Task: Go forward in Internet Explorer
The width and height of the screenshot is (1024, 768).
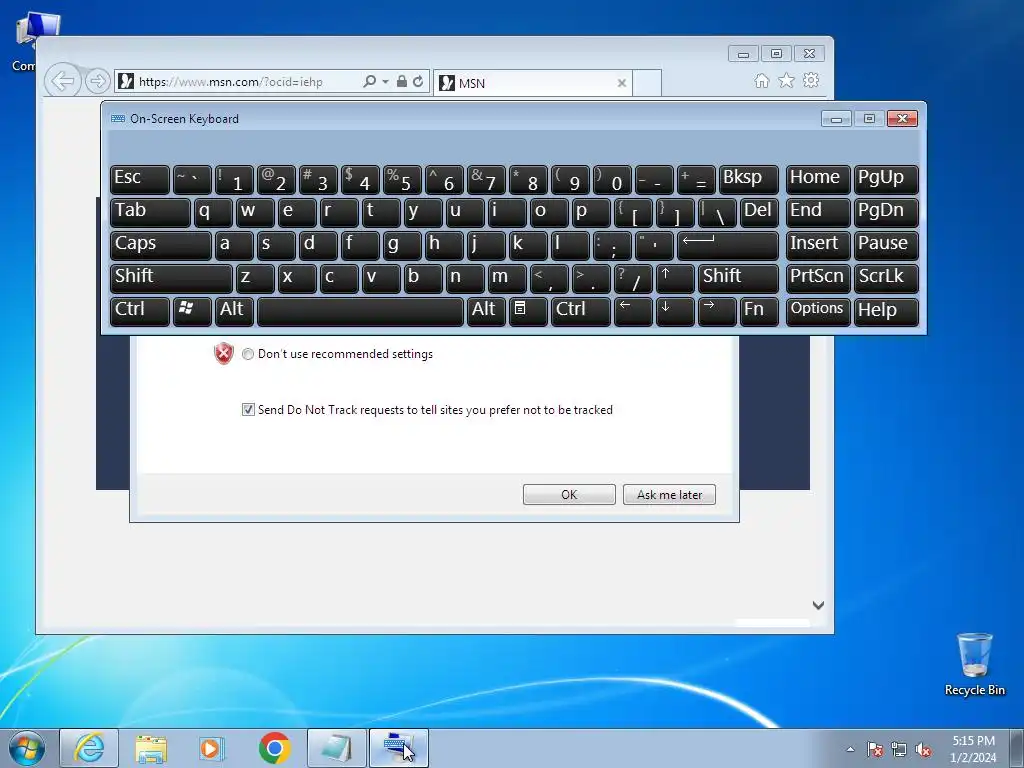Action: click(97, 81)
